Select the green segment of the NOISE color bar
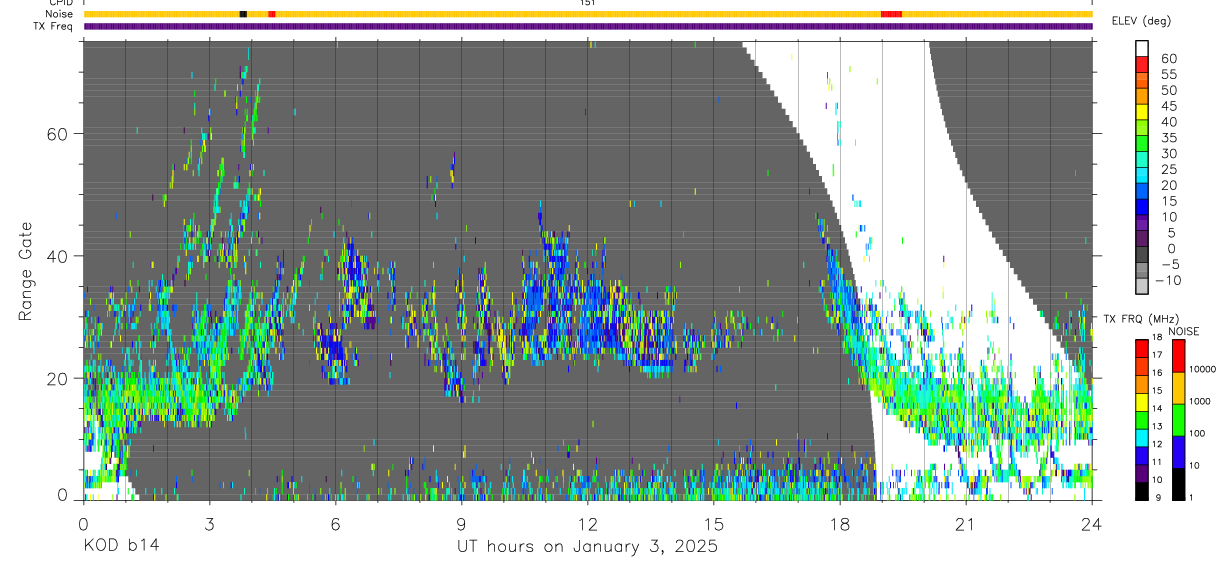1228x567 pixels. [1178, 420]
